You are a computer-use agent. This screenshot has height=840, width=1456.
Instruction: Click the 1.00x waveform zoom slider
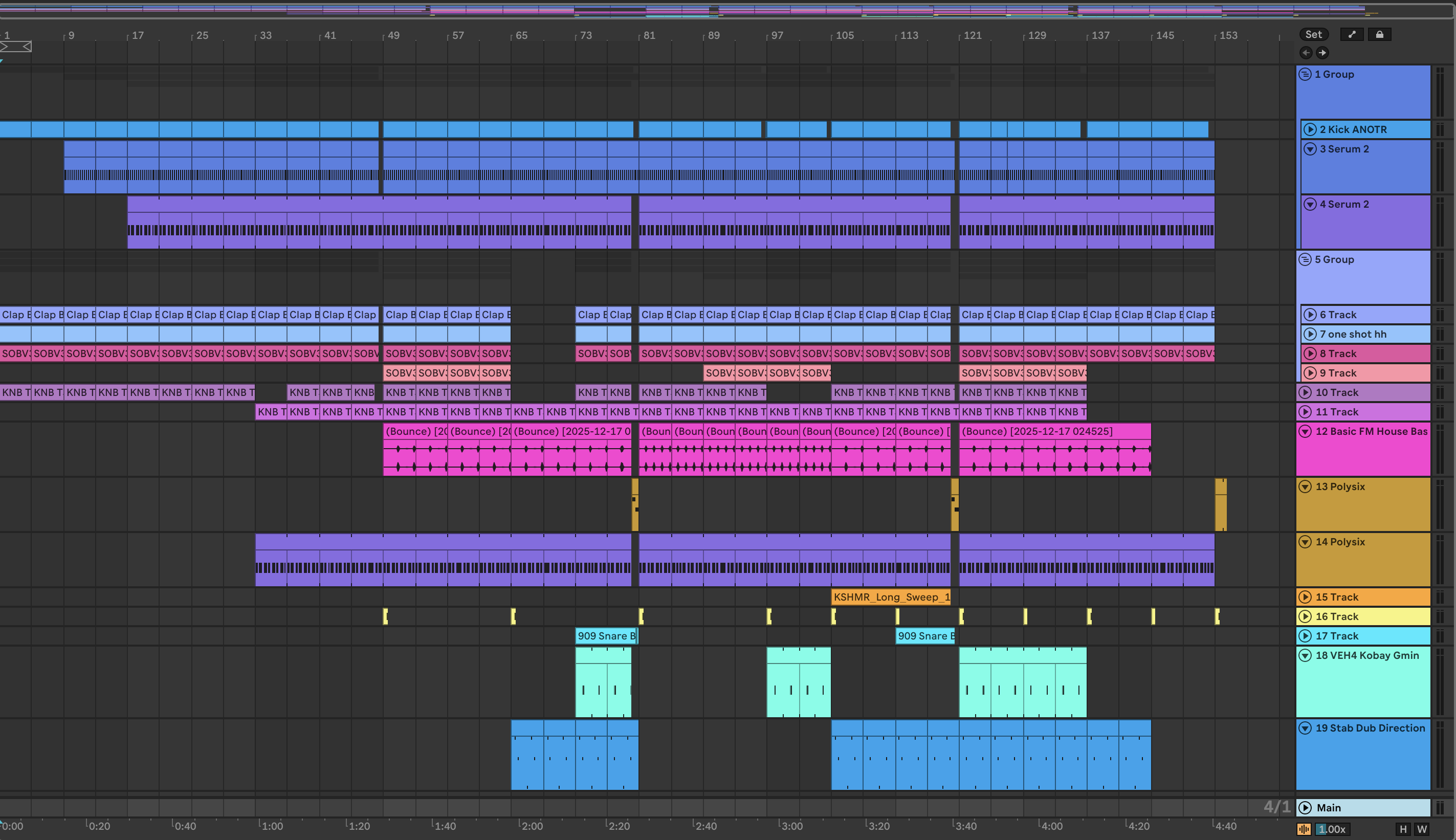1333,829
